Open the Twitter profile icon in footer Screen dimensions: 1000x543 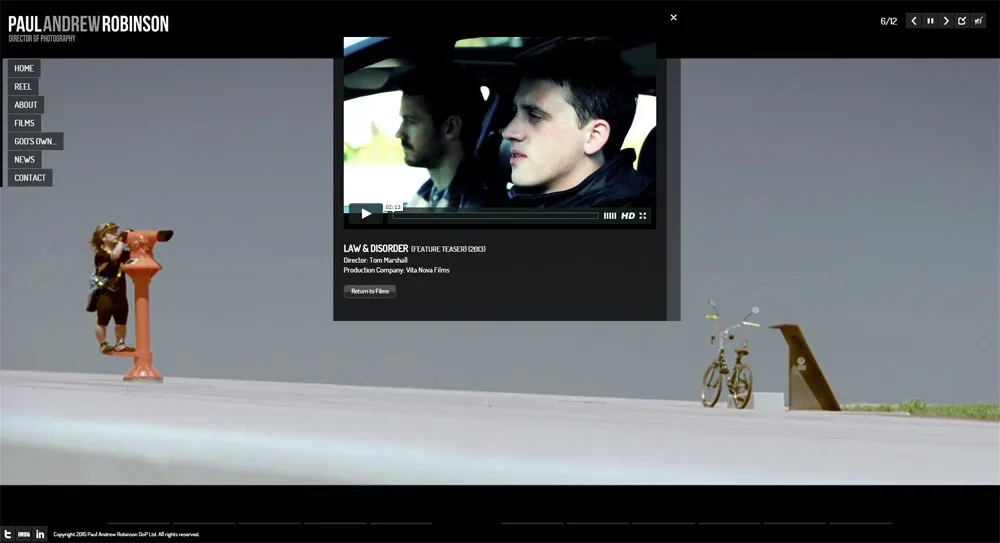8,534
